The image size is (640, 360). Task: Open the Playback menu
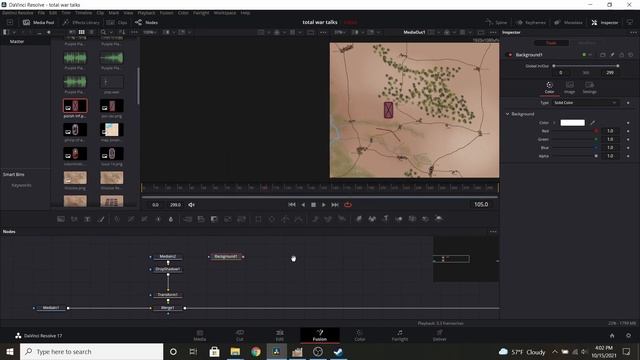click(146, 13)
